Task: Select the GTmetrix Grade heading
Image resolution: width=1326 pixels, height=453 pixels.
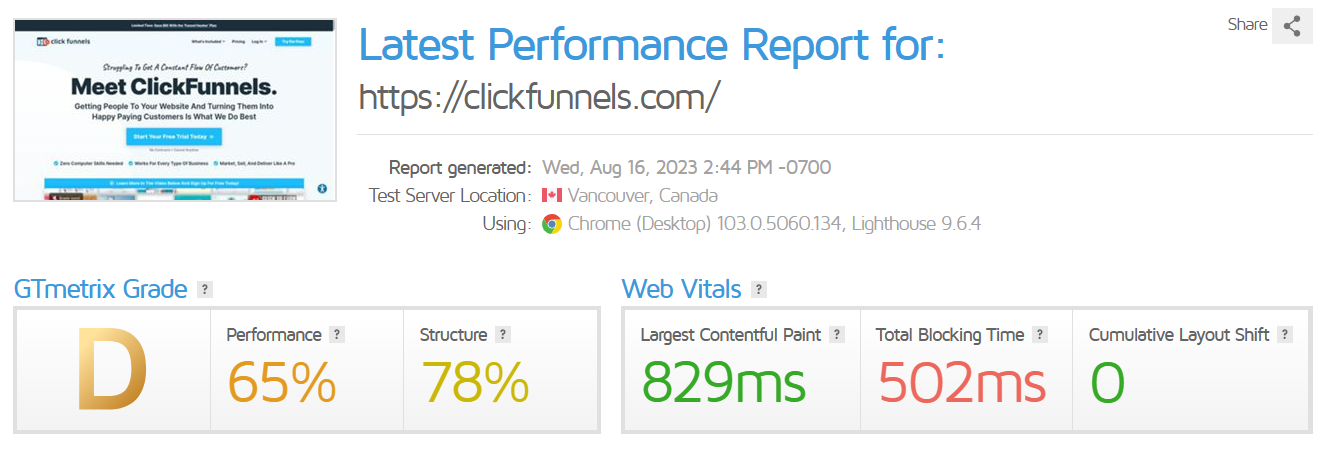Action: pyautogui.click(x=100, y=290)
